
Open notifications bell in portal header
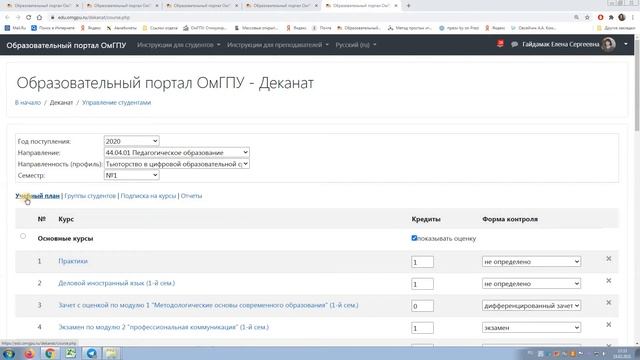point(500,44)
